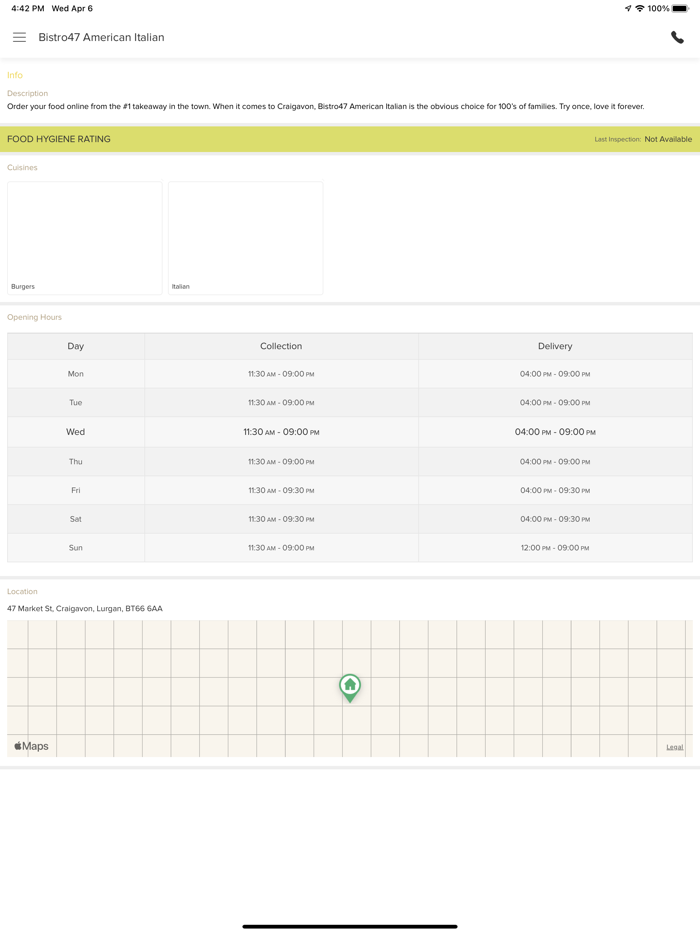Tap the green home map pin

click(350, 687)
